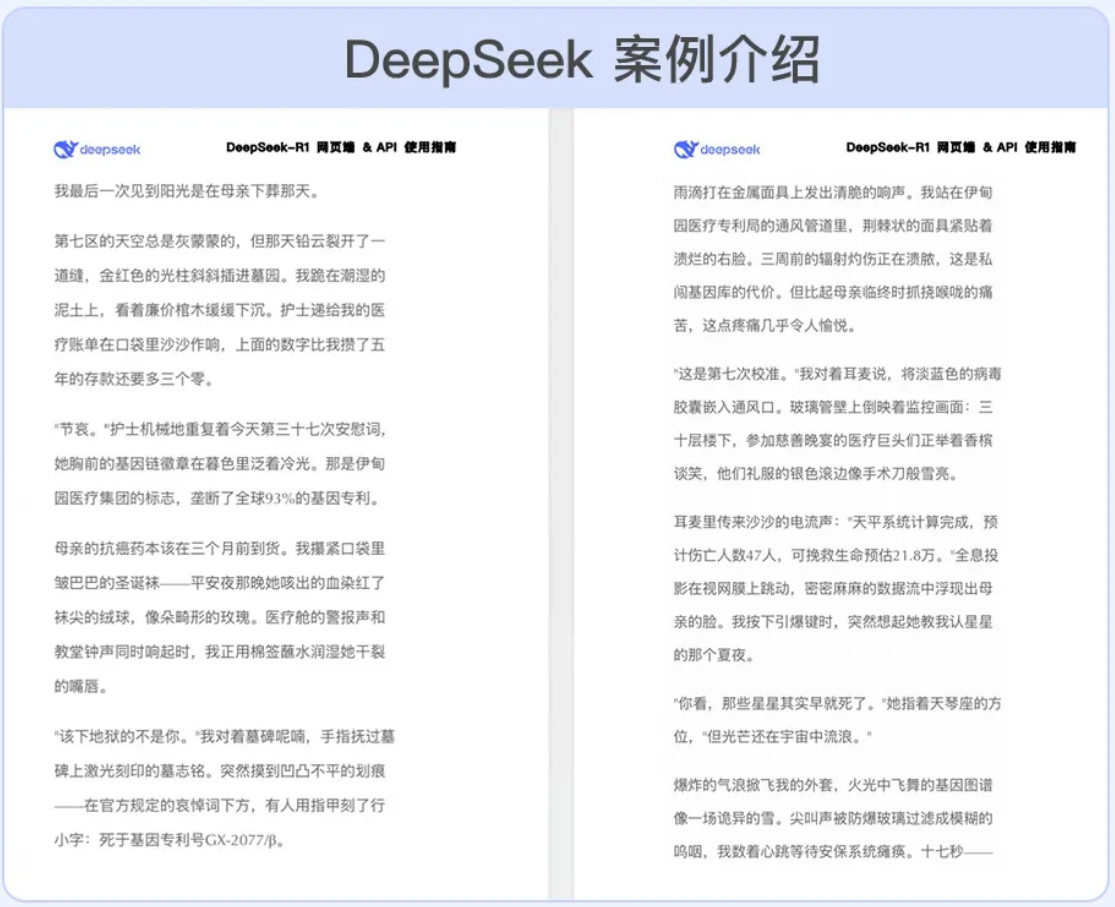
Task: Click the line starting "溃烂的右脸。三周前"
Action: click(x=833, y=259)
